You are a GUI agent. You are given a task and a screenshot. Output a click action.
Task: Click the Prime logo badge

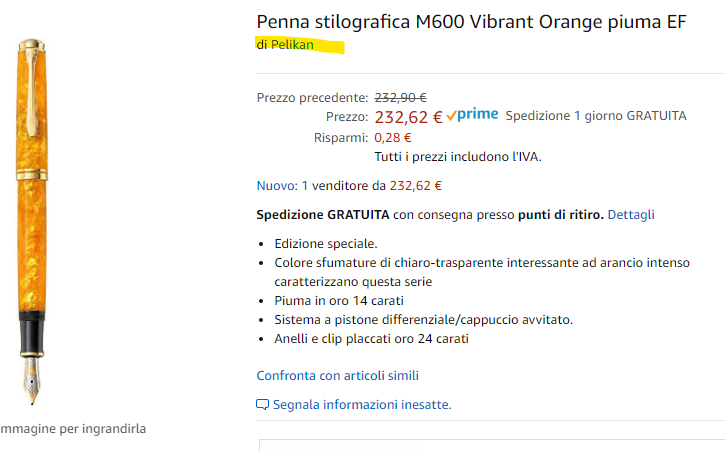(x=472, y=115)
